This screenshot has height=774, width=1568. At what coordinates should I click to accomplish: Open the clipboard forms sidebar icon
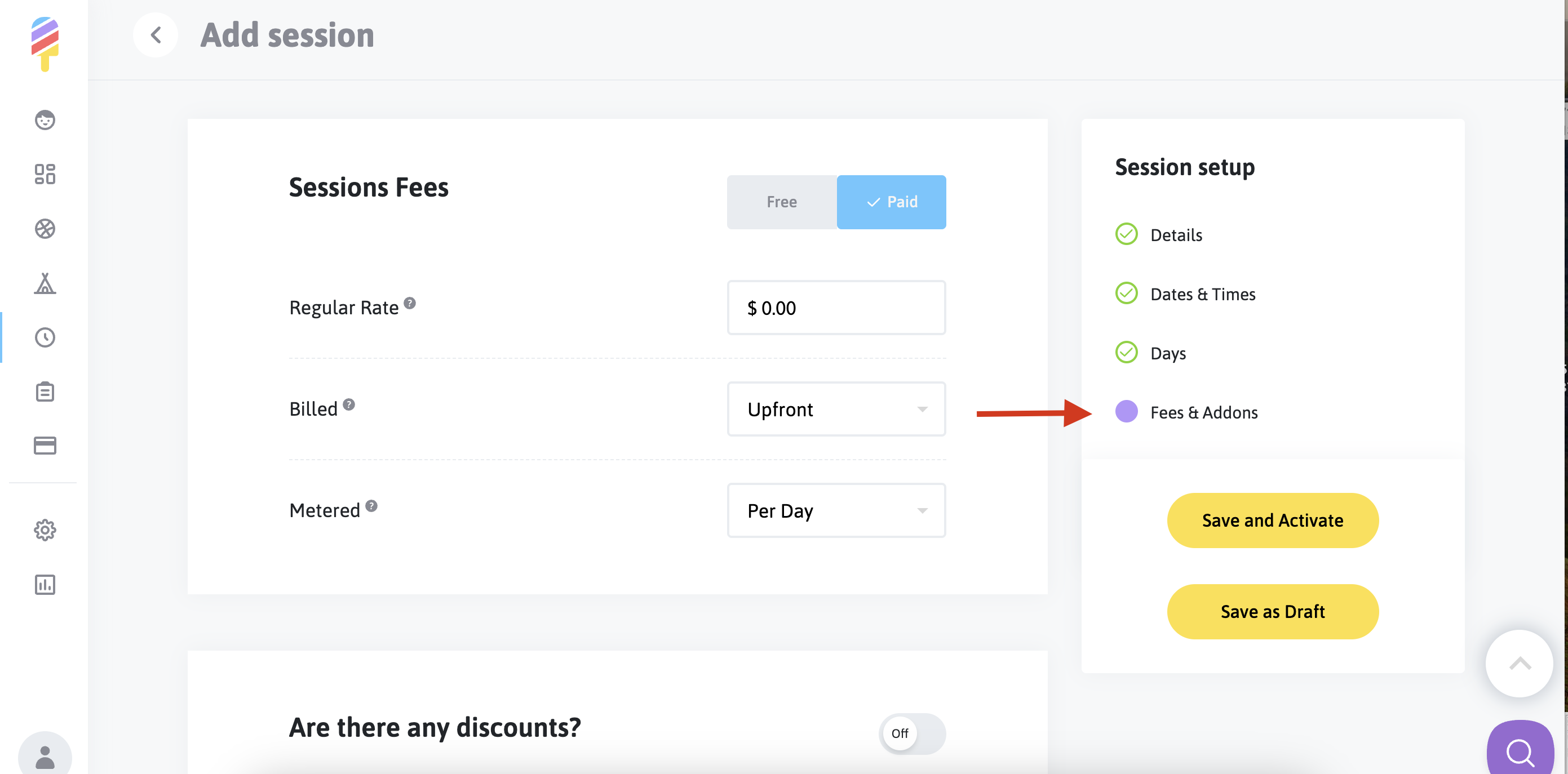coord(45,392)
